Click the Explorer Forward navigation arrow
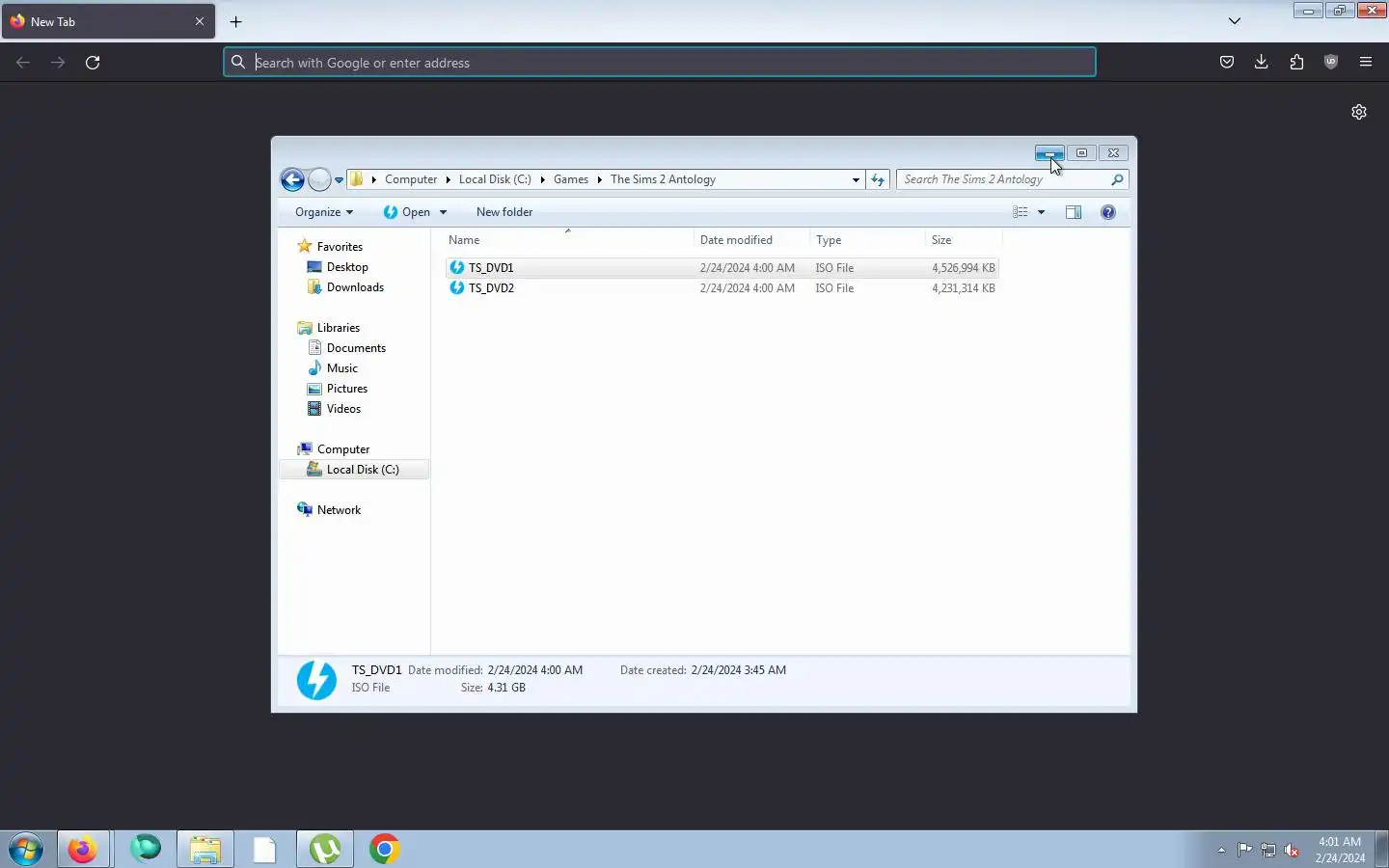Viewport: 1389px width, 868px height. (319, 179)
